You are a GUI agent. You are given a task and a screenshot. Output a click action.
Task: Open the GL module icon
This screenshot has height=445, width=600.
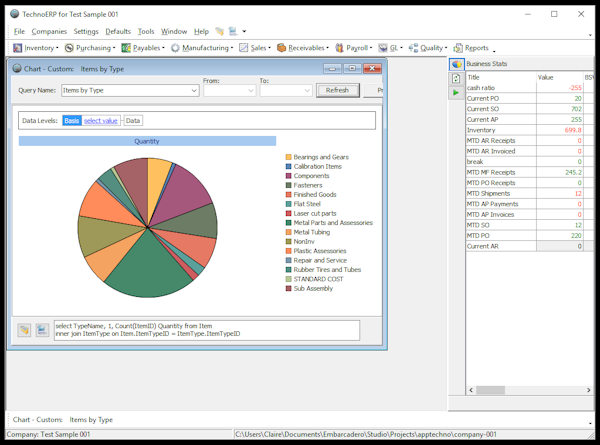(383, 48)
